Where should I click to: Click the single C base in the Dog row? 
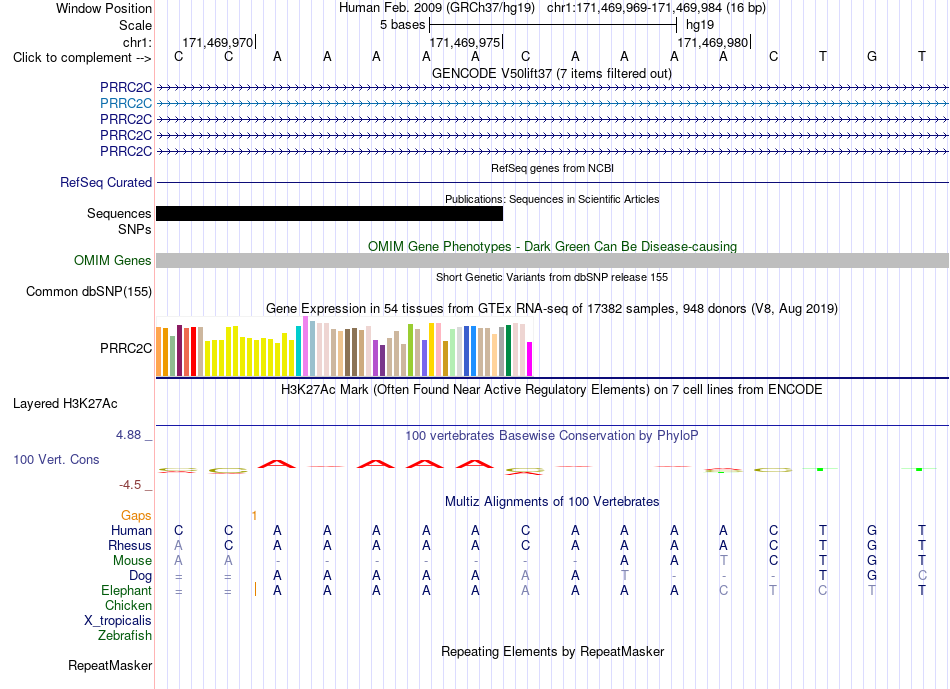(x=922, y=576)
